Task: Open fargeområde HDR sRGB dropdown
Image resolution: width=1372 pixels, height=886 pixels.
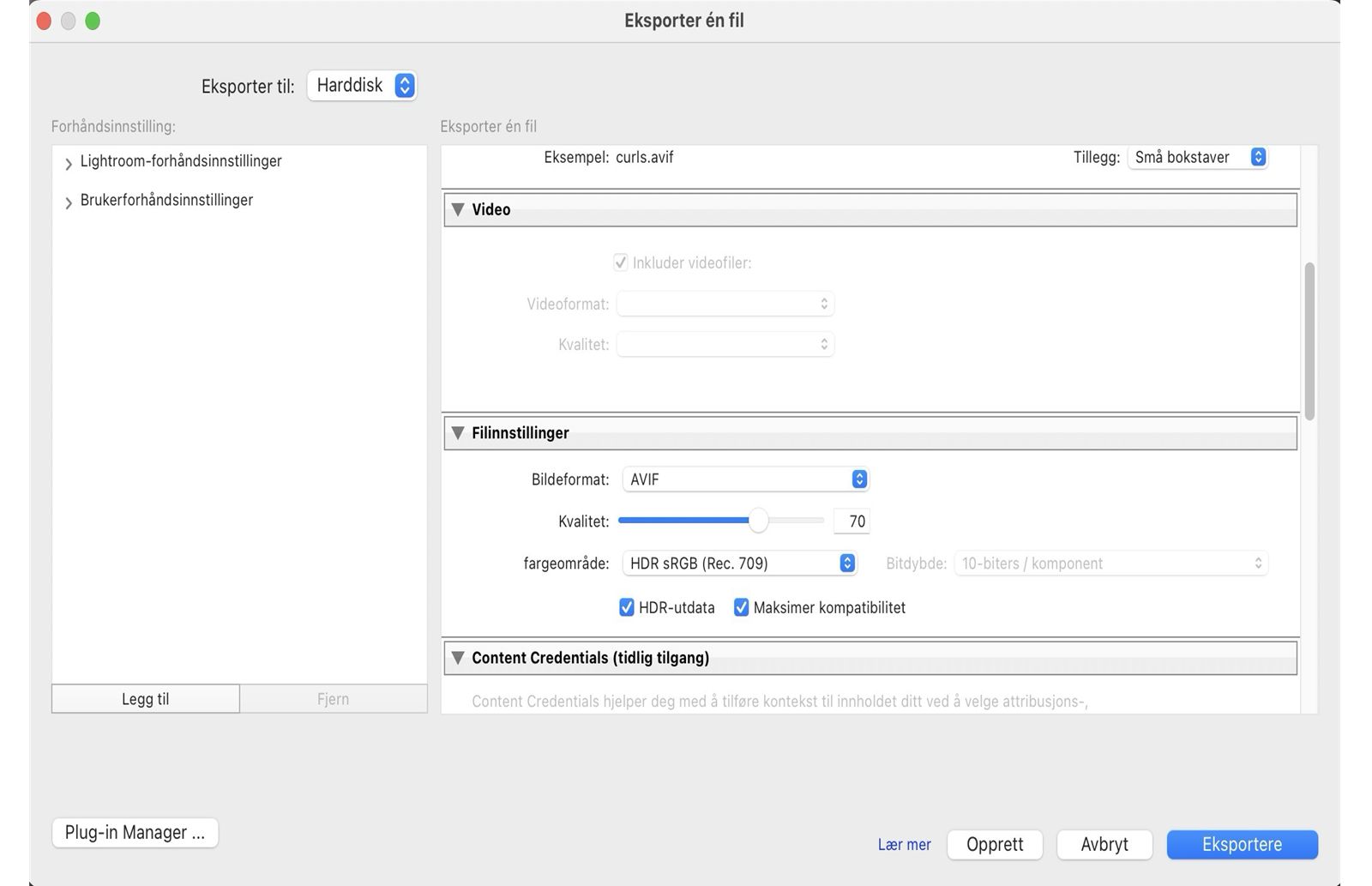Action: click(739, 564)
